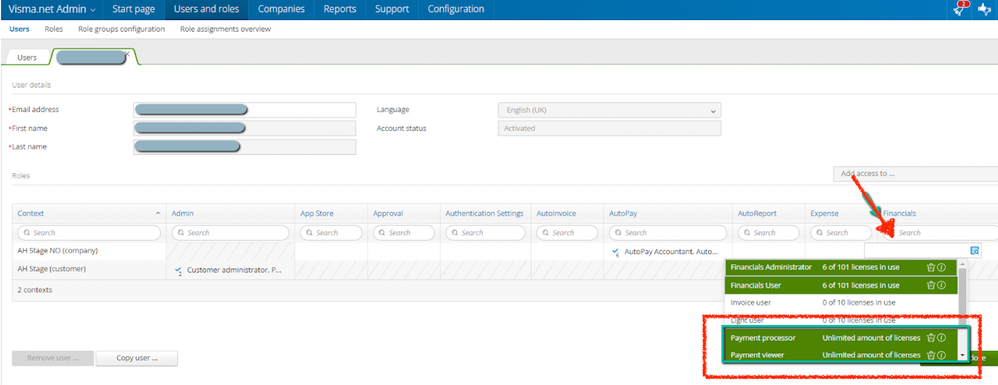Screen dimensions: 998x385
Task: Expand the Language dropdown
Action: click(x=609, y=110)
